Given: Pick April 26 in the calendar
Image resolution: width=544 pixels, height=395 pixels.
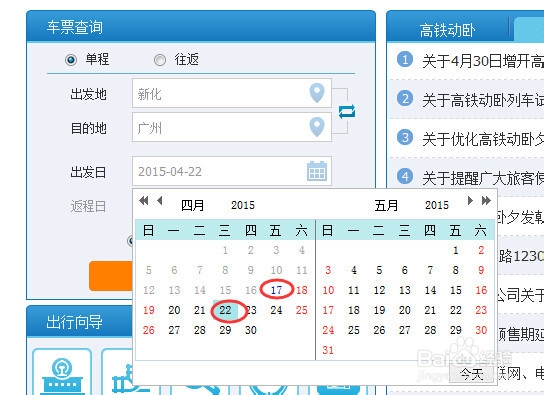Looking at the screenshot, I should 148,330.
